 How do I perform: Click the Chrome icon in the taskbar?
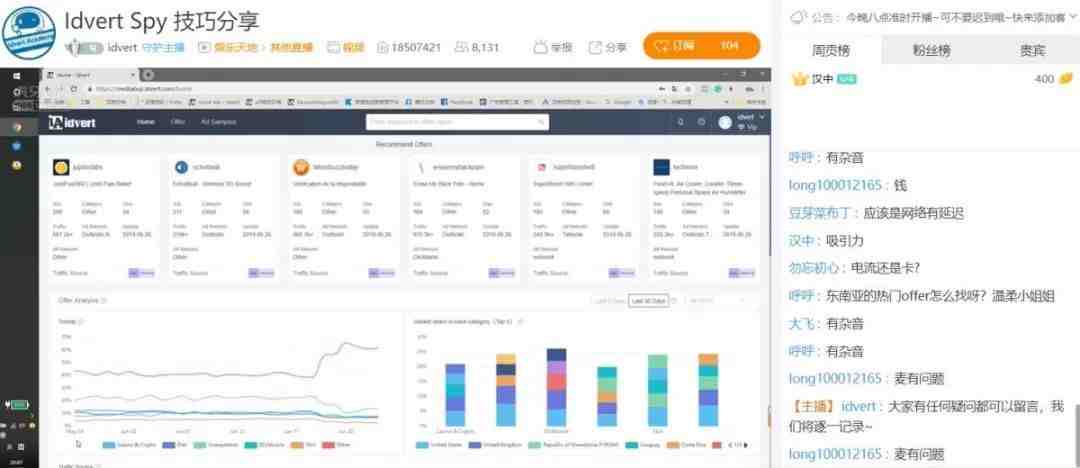point(17,128)
